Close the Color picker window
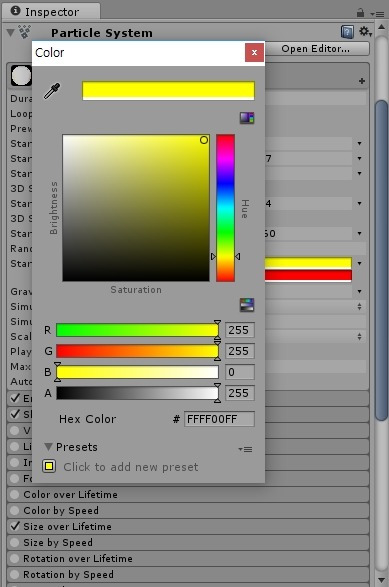The image size is (389, 587). pos(254,52)
